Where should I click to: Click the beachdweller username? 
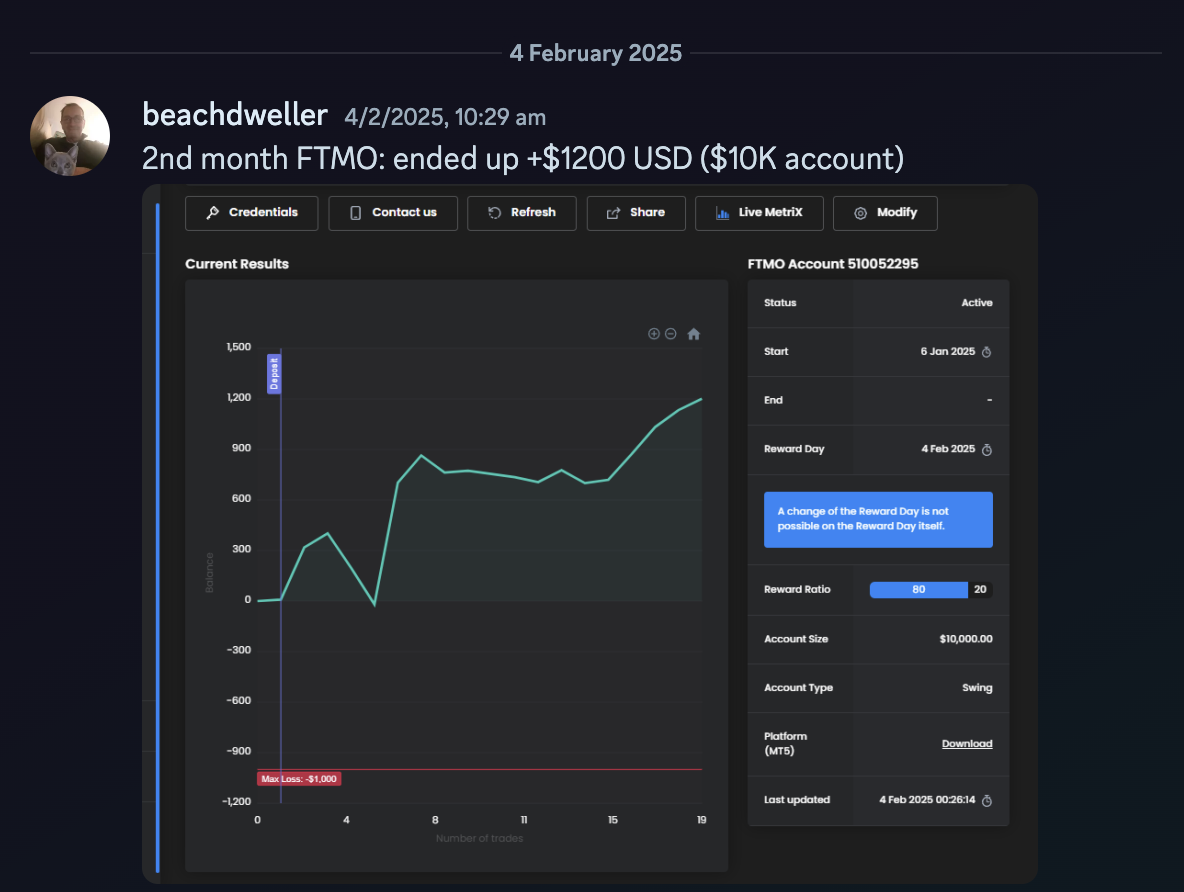(235, 116)
